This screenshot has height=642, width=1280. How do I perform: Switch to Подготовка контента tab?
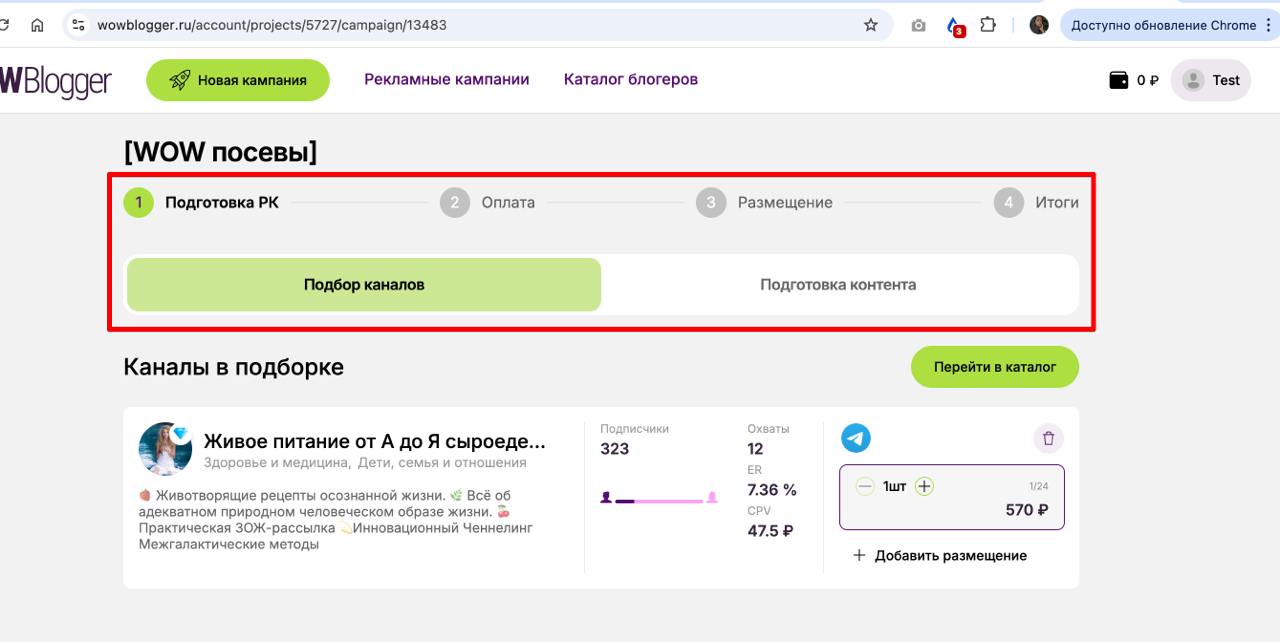tap(838, 285)
